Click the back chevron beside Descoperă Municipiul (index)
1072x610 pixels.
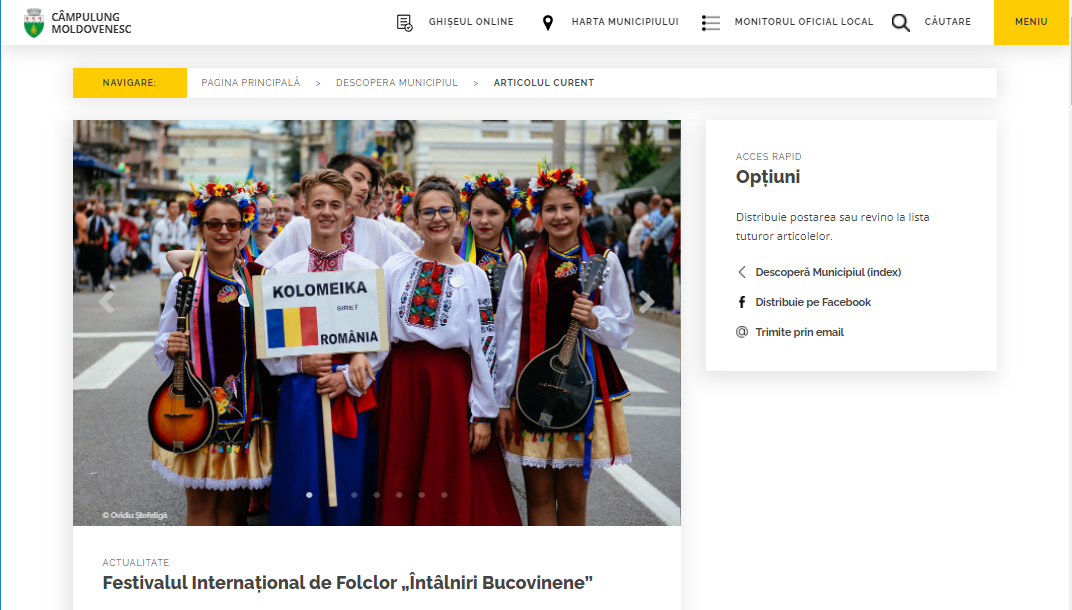point(742,272)
